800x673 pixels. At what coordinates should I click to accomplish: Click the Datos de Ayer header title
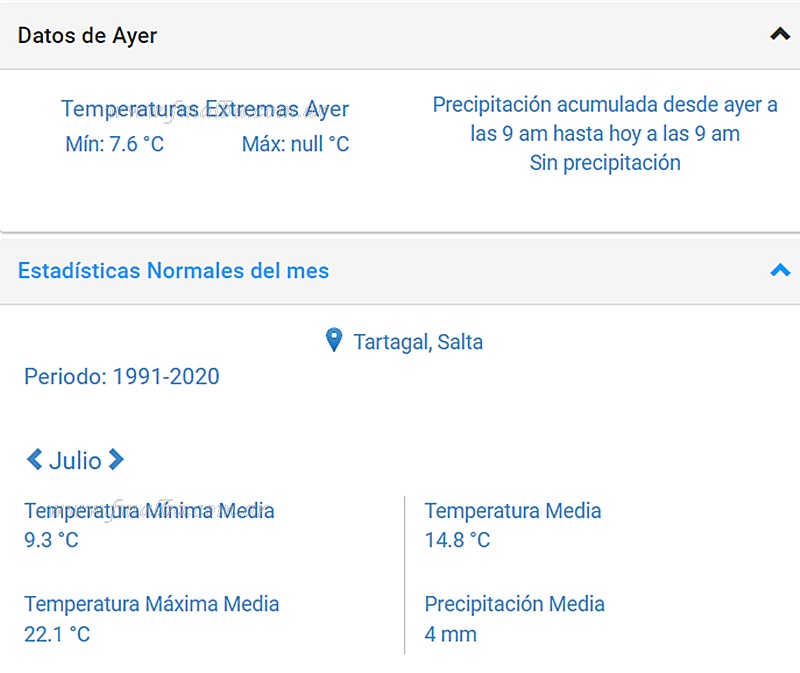click(88, 35)
